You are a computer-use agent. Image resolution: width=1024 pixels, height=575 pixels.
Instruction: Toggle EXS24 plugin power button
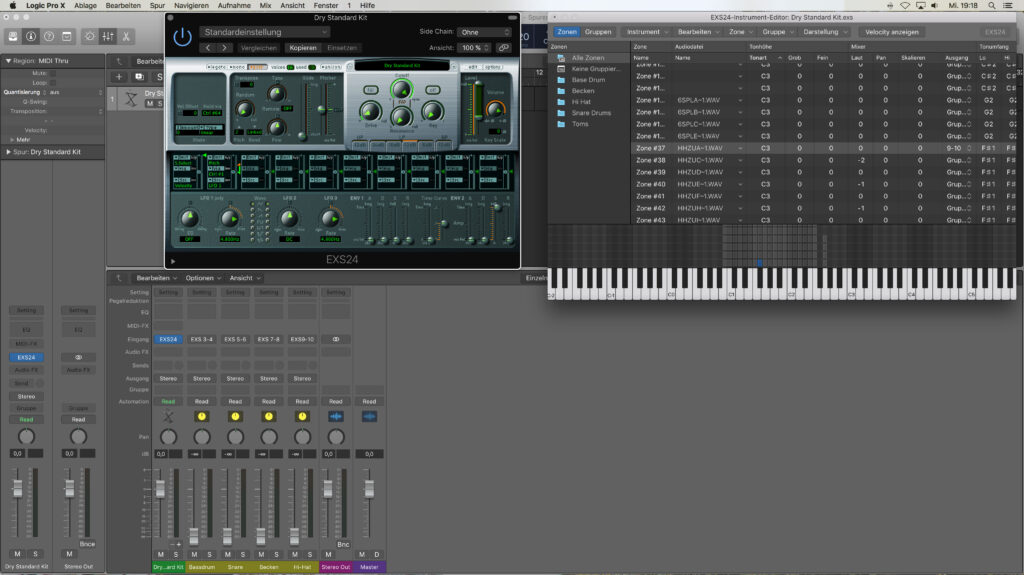(x=182, y=37)
